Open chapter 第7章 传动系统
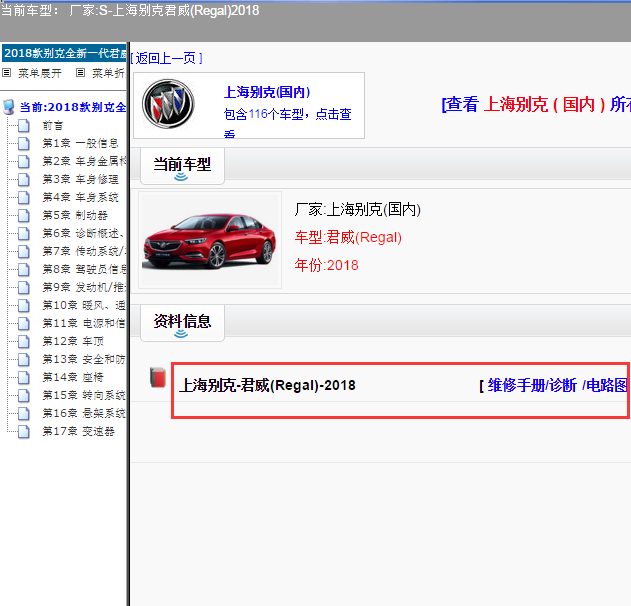The width and height of the screenshot is (631, 606). coord(84,251)
